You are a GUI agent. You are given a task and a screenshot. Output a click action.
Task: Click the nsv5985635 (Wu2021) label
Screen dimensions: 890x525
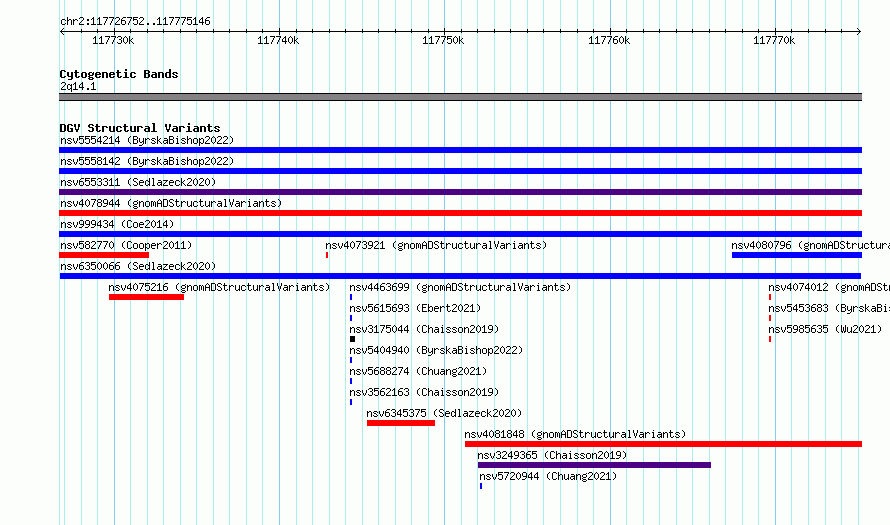(825, 329)
